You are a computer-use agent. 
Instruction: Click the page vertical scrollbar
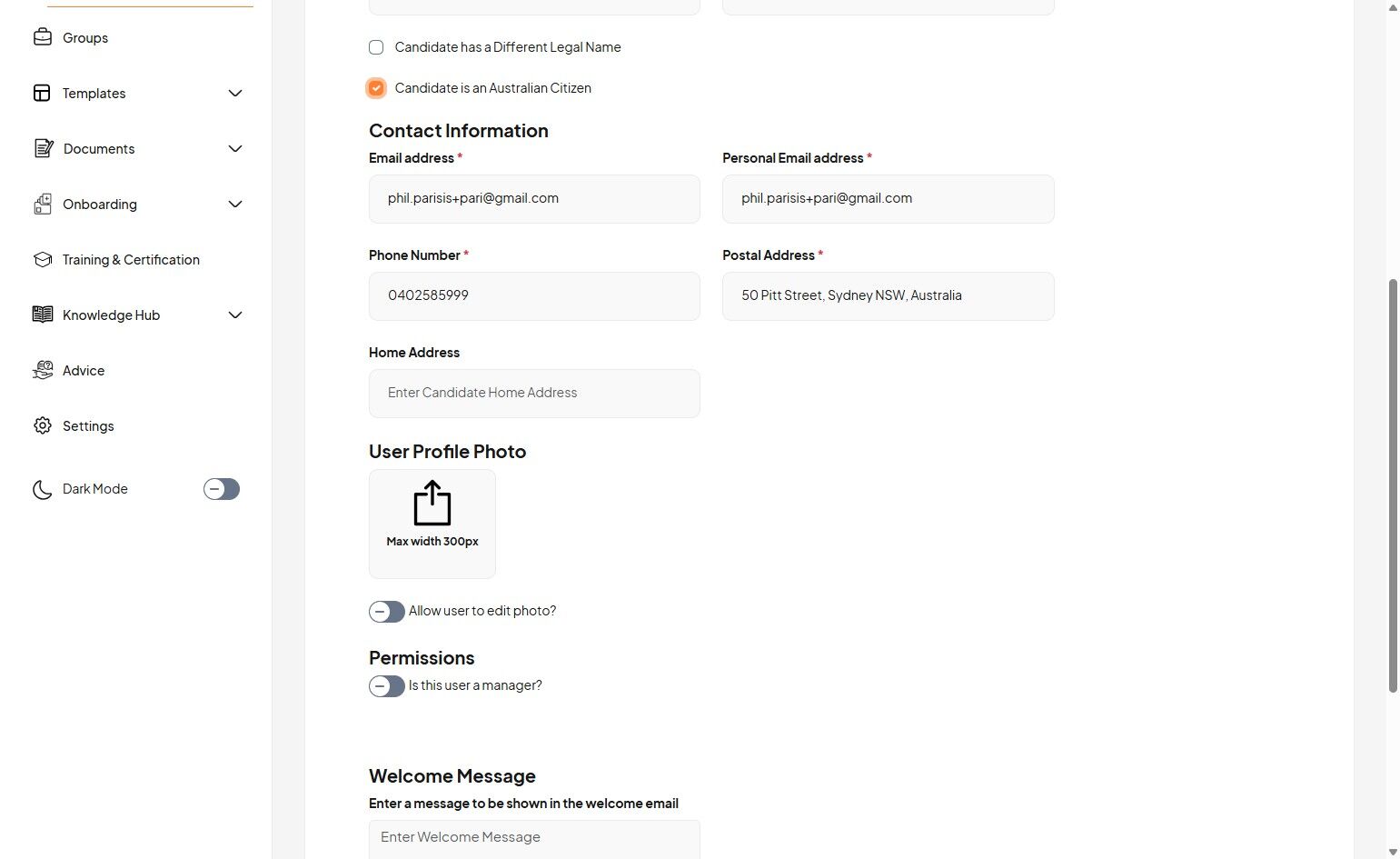[1393, 485]
